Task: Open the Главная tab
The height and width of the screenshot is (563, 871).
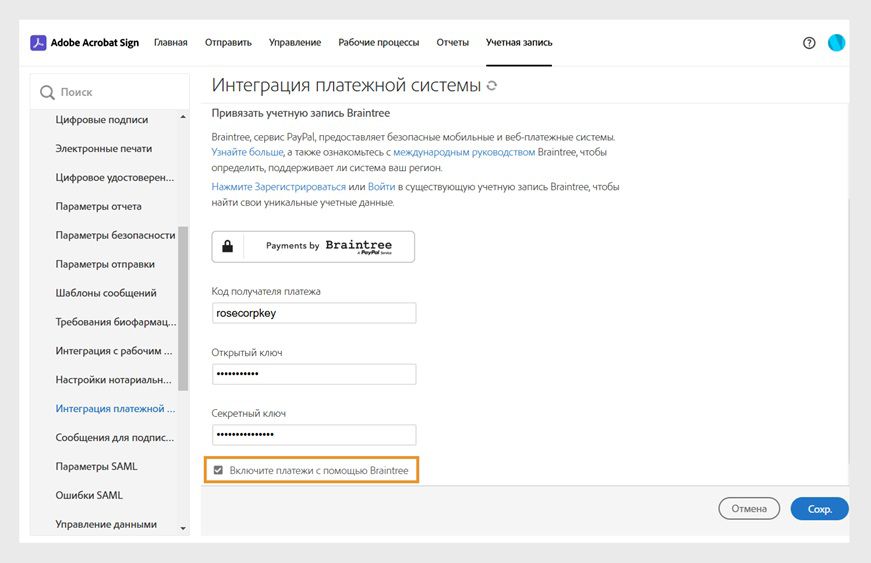Action: (x=171, y=43)
